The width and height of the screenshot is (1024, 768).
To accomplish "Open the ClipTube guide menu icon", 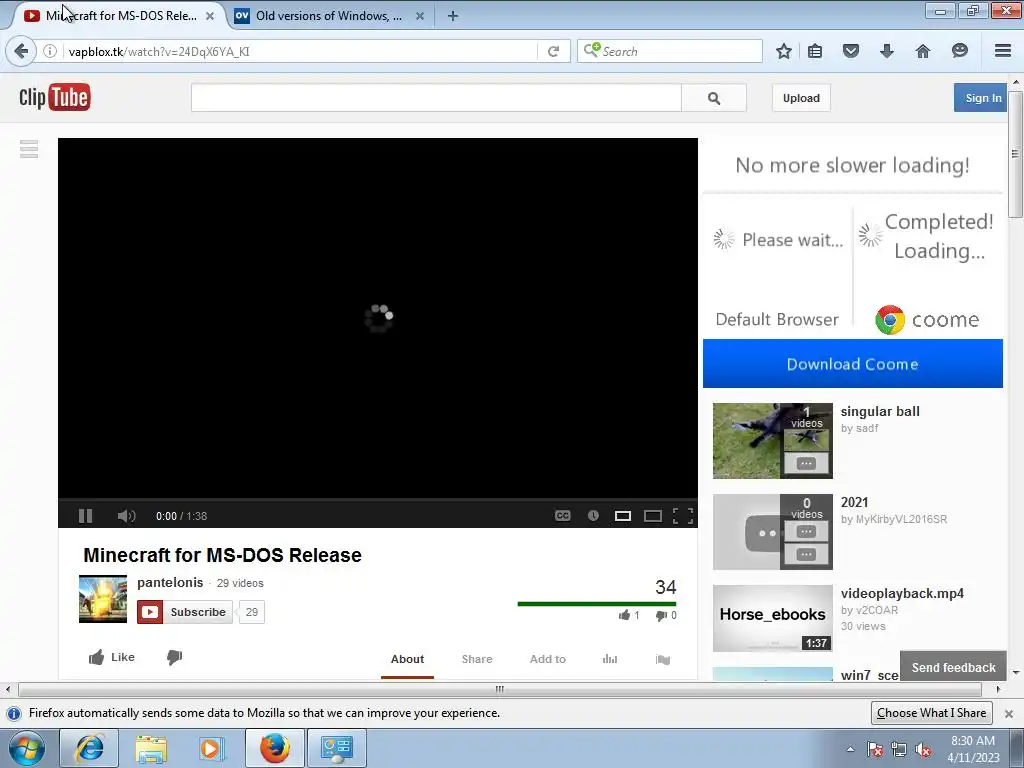I will [x=29, y=150].
